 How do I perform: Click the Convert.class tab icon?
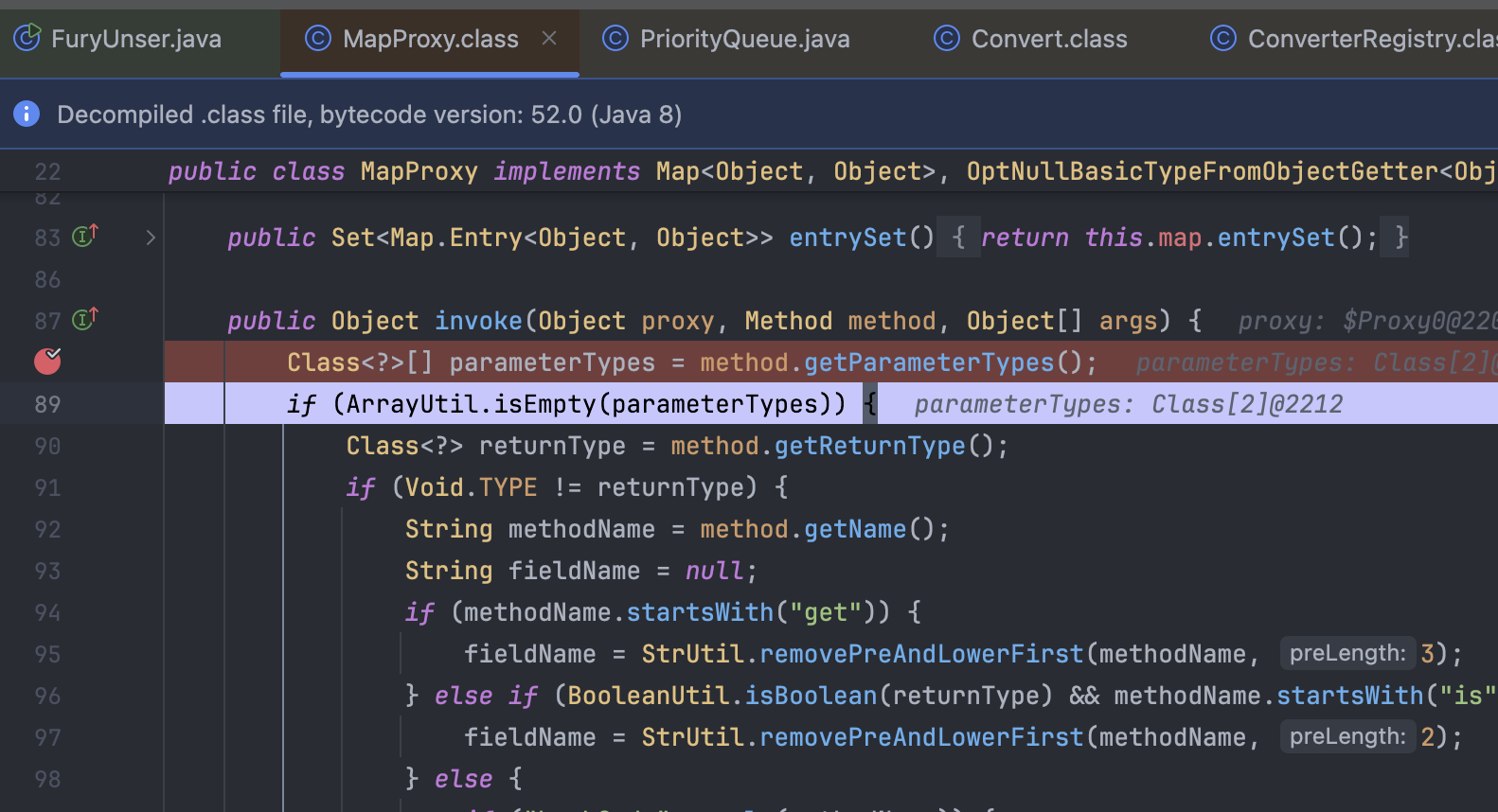pyautogui.click(x=947, y=39)
